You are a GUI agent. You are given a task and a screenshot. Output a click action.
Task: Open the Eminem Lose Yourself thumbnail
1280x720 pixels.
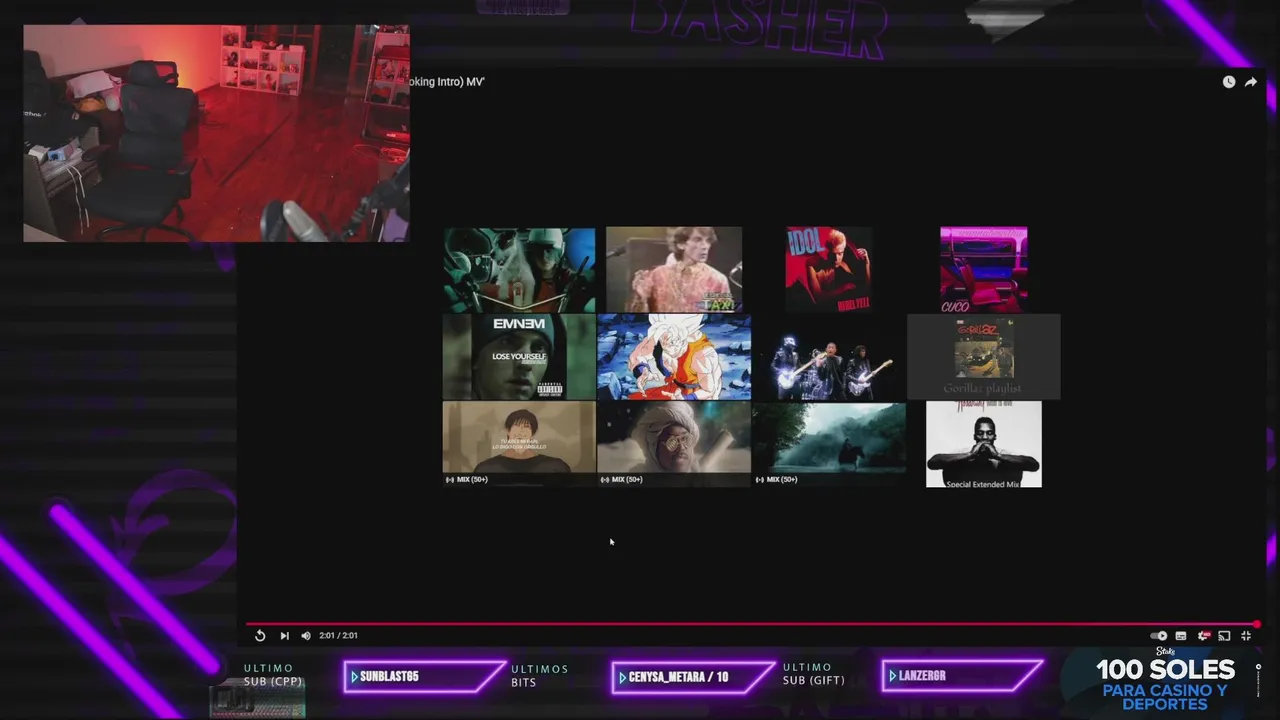519,357
